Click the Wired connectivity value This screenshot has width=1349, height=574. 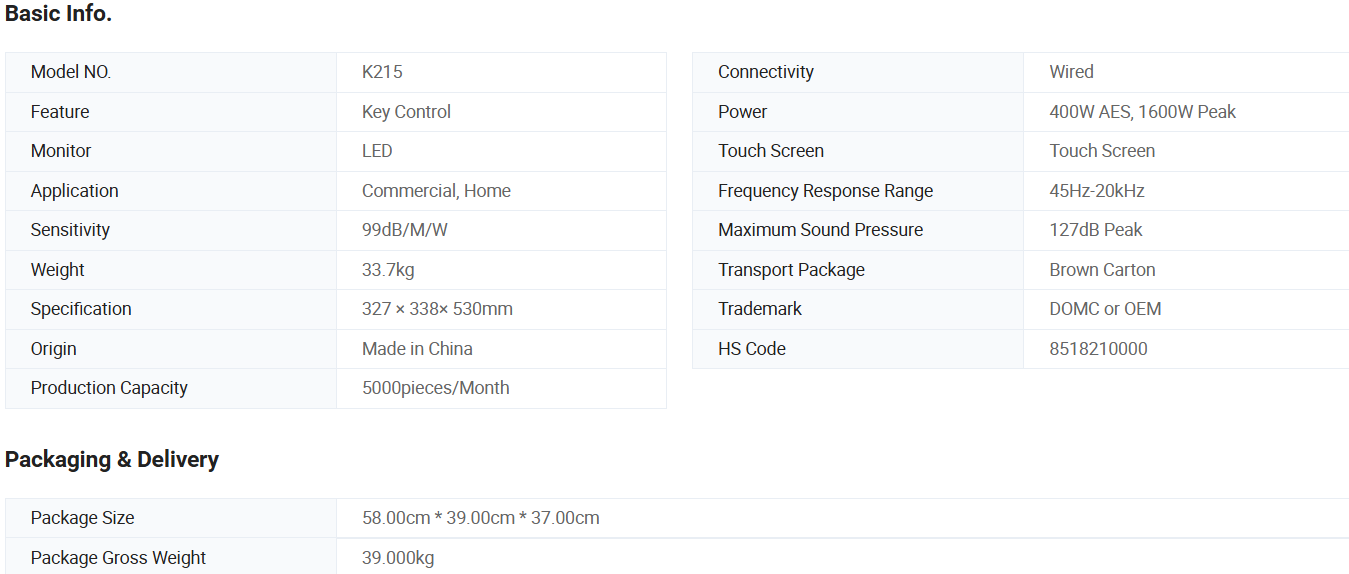point(1071,72)
